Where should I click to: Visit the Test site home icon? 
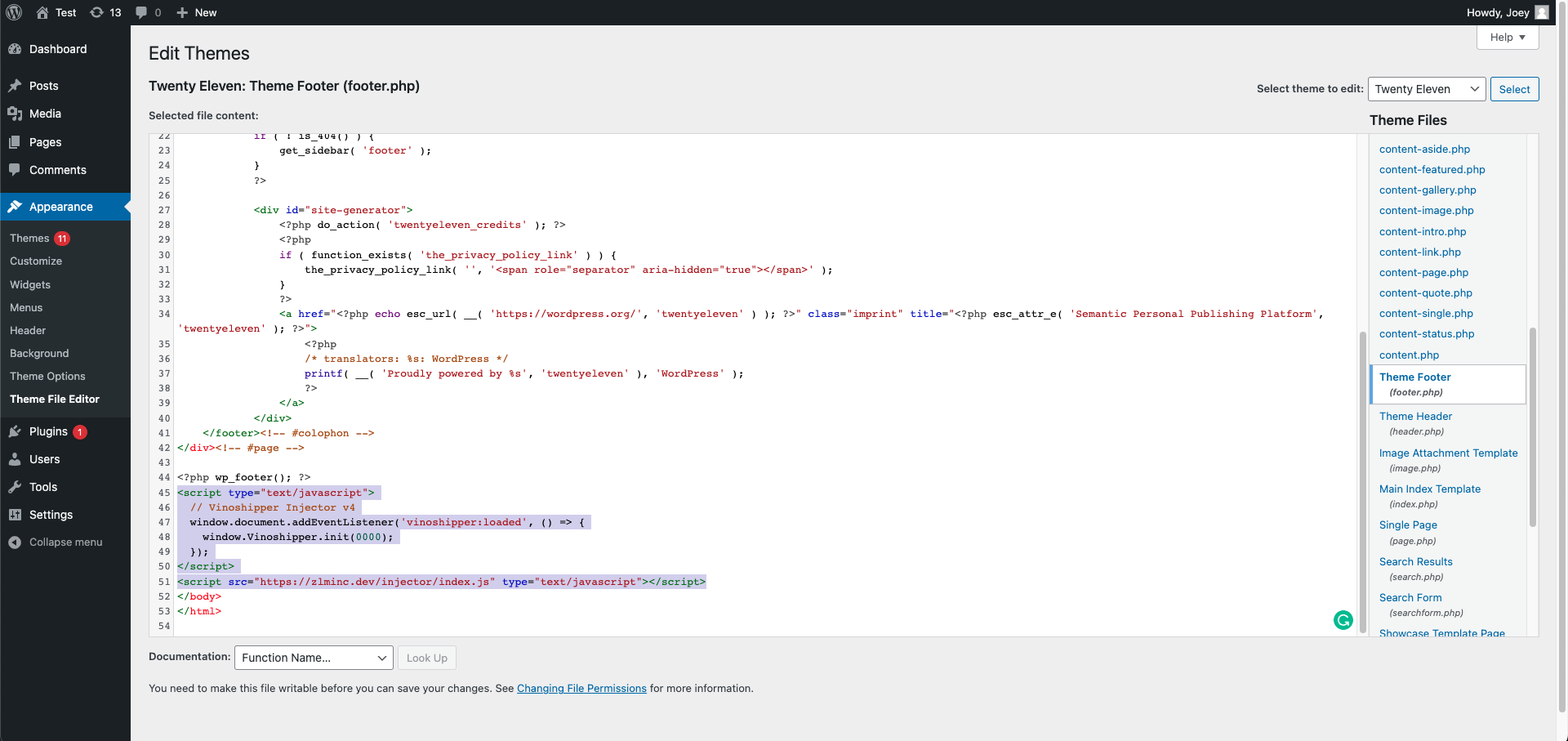tap(42, 12)
